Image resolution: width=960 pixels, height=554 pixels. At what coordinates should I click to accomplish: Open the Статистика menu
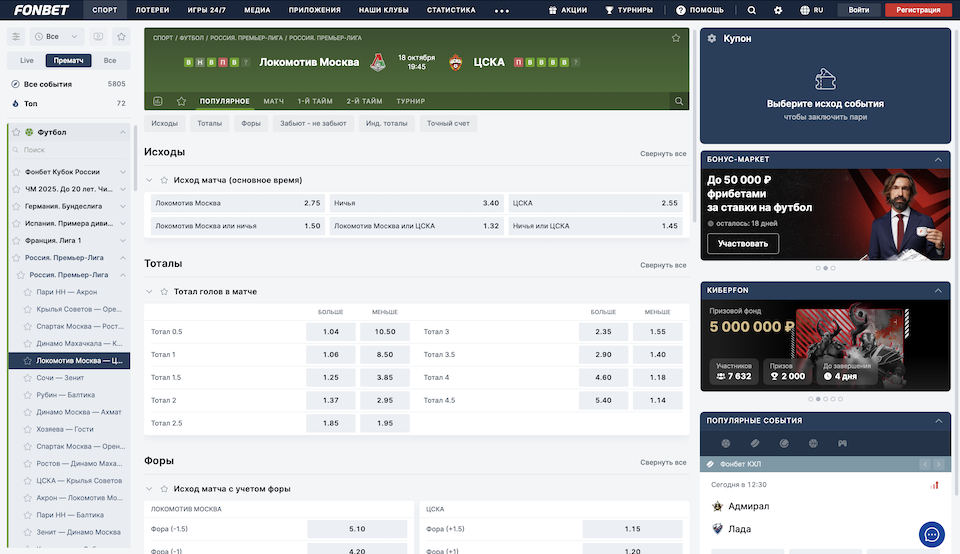pos(451,10)
